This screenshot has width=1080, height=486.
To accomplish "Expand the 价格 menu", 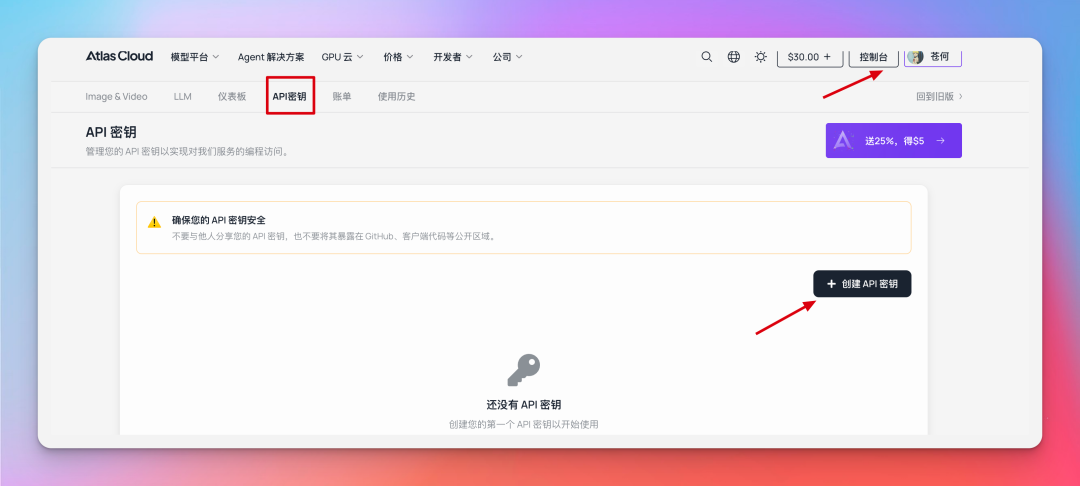I will (x=397, y=57).
